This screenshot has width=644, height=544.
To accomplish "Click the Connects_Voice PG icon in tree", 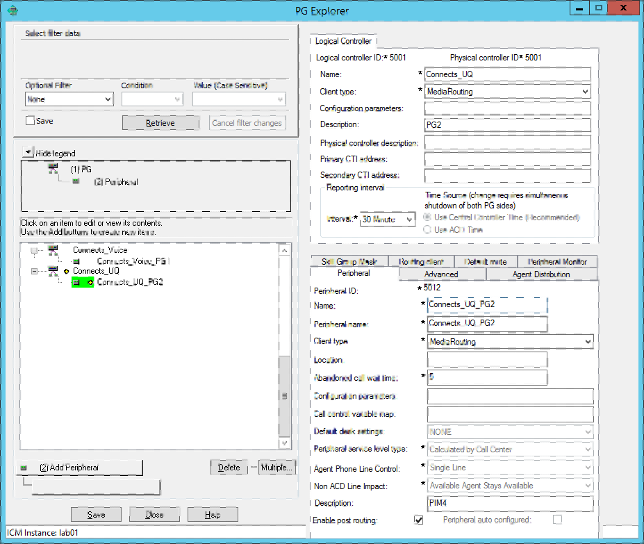I will pos(53,250).
